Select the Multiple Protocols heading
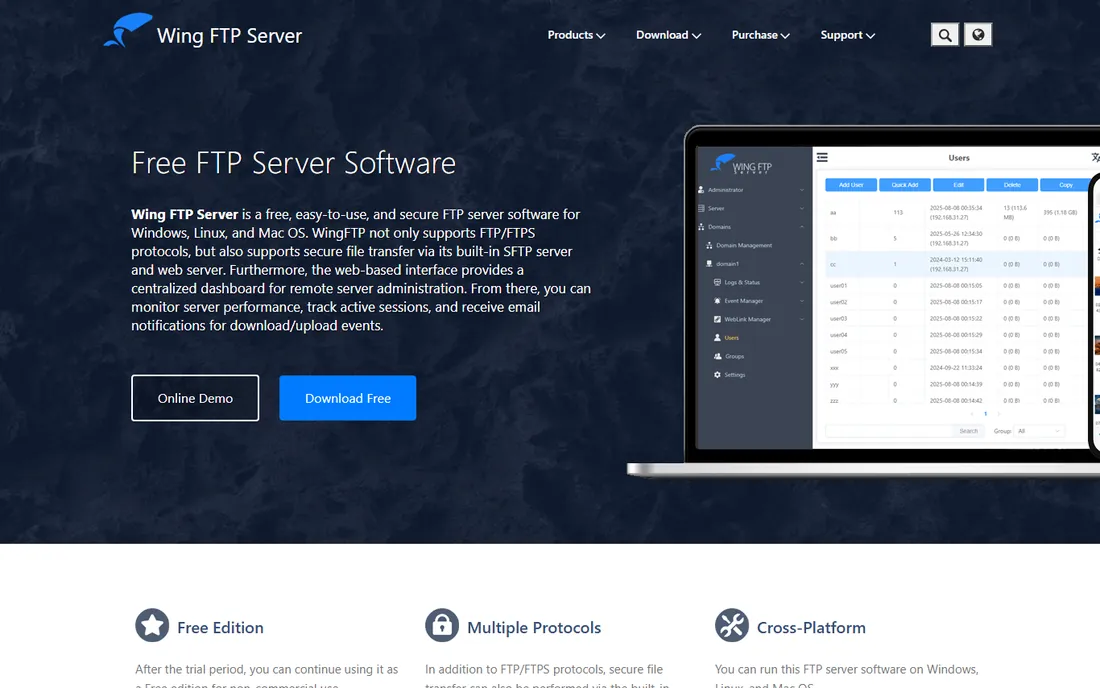Screen dimensions: 1100x688 point(534,628)
